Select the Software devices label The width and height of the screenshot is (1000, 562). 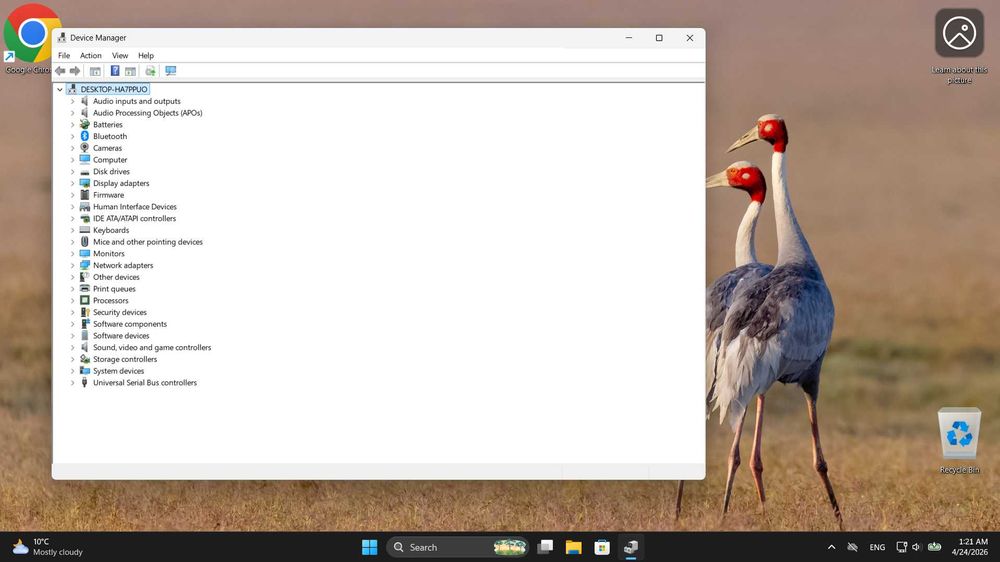coord(121,336)
